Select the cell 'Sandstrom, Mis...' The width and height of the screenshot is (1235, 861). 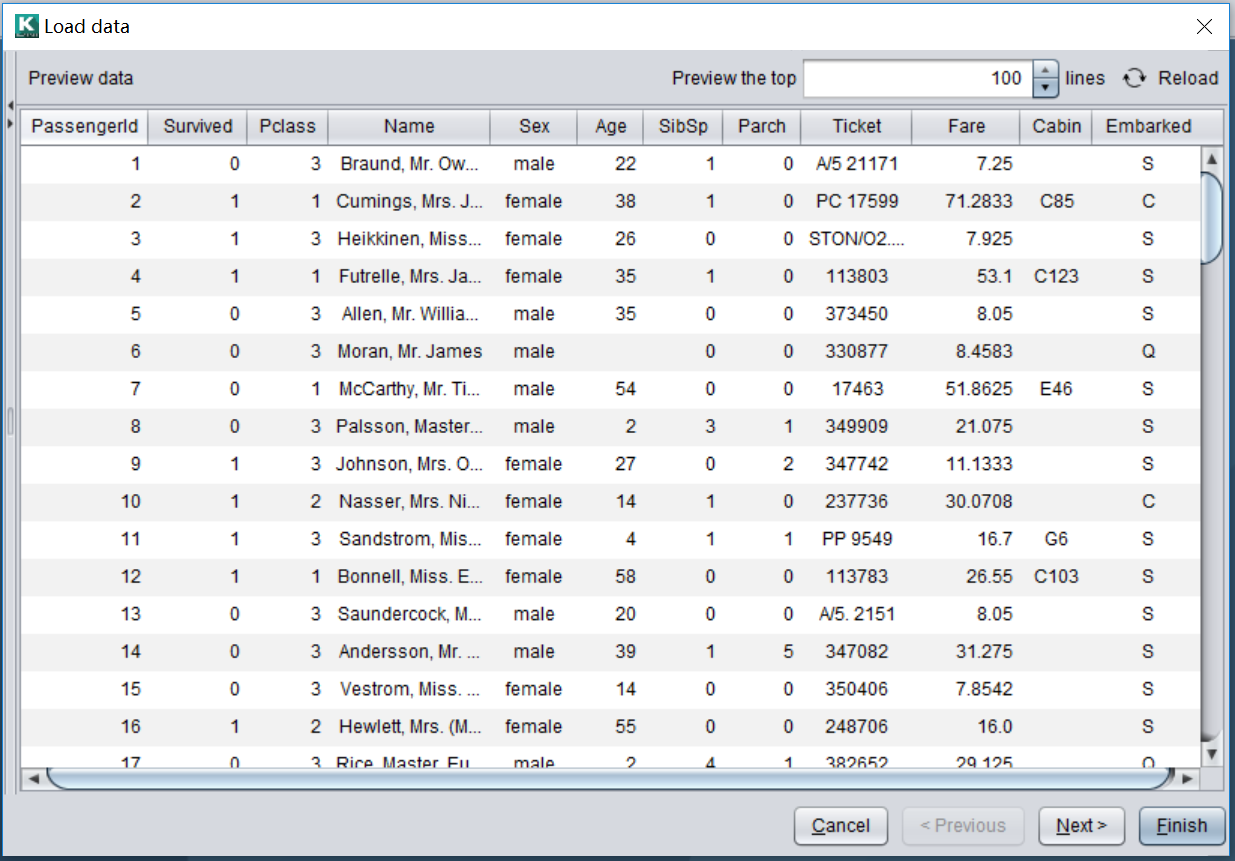(409, 539)
